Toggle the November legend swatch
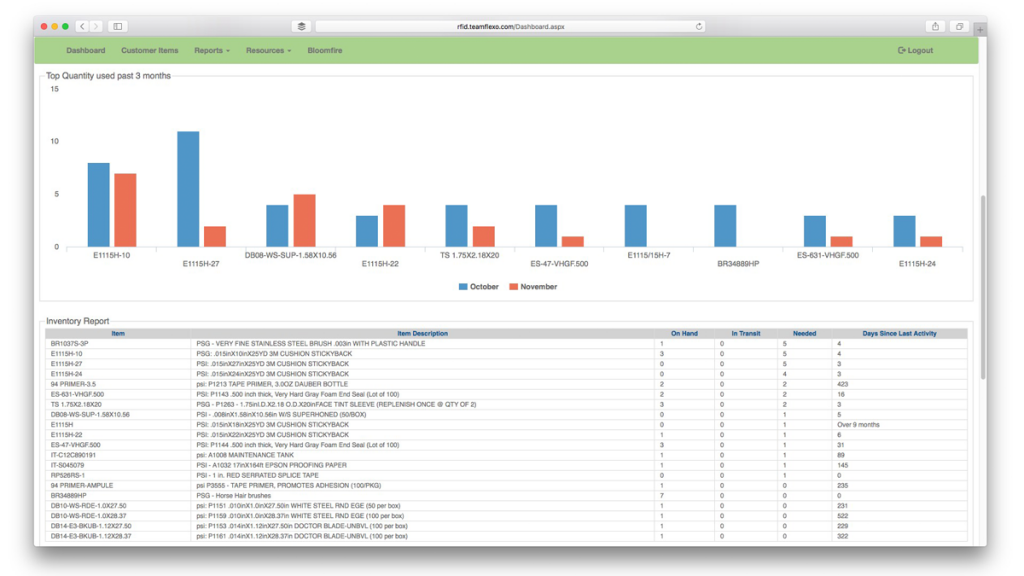This screenshot has width=1024, height=576. (513, 287)
